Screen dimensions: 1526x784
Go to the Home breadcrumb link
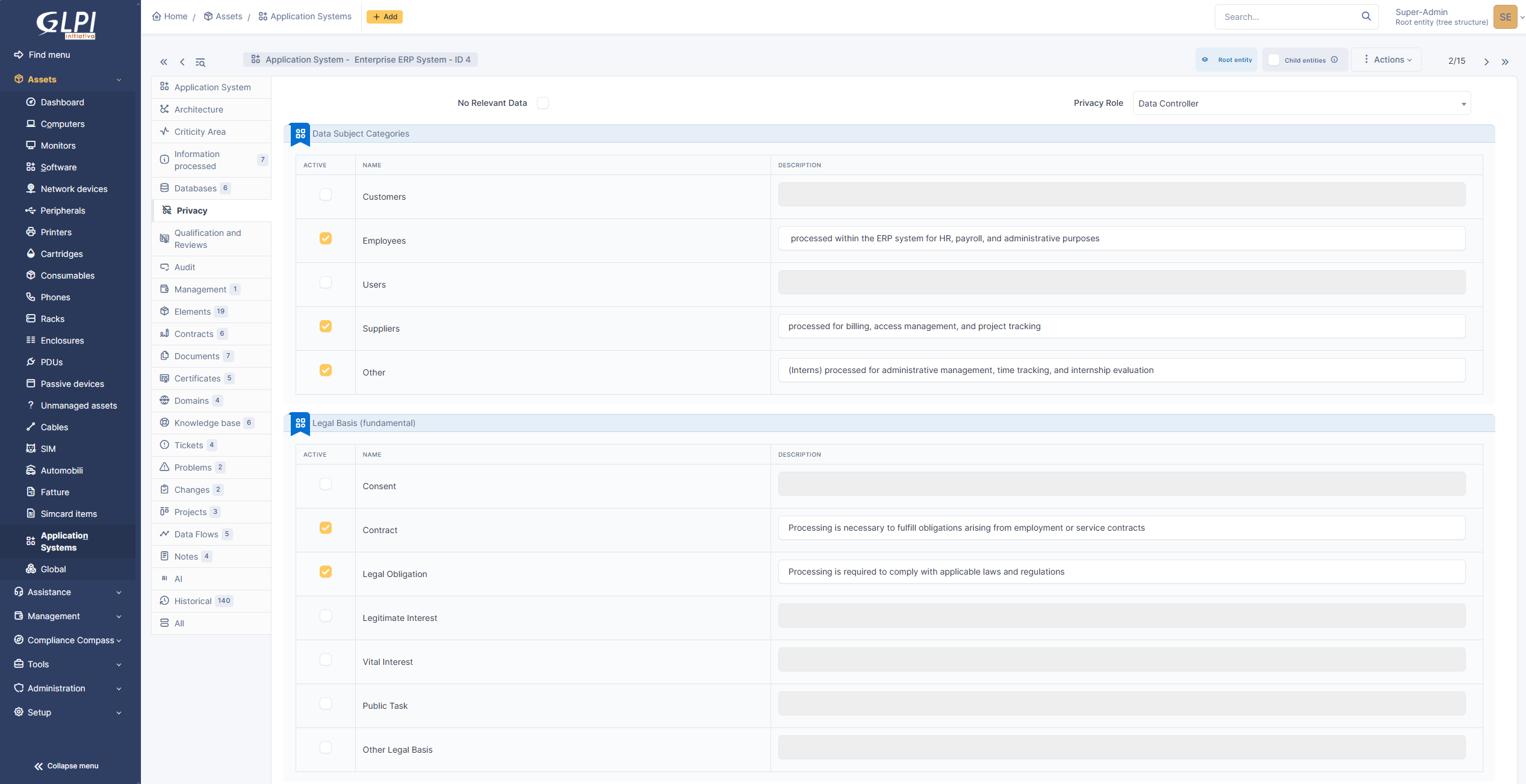(x=170, y=16)
